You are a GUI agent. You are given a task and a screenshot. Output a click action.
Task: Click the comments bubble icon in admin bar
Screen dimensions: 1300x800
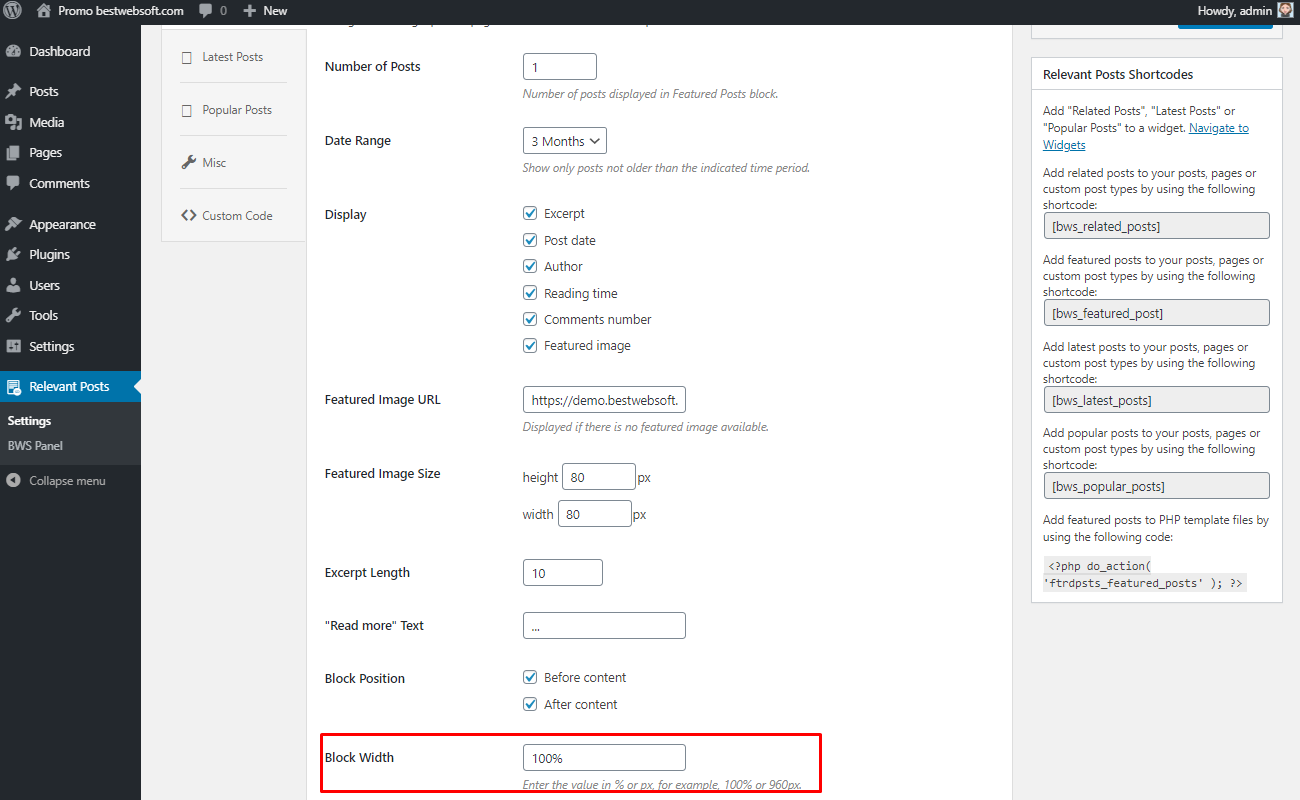pyautogui.click(x=205, y=11)
